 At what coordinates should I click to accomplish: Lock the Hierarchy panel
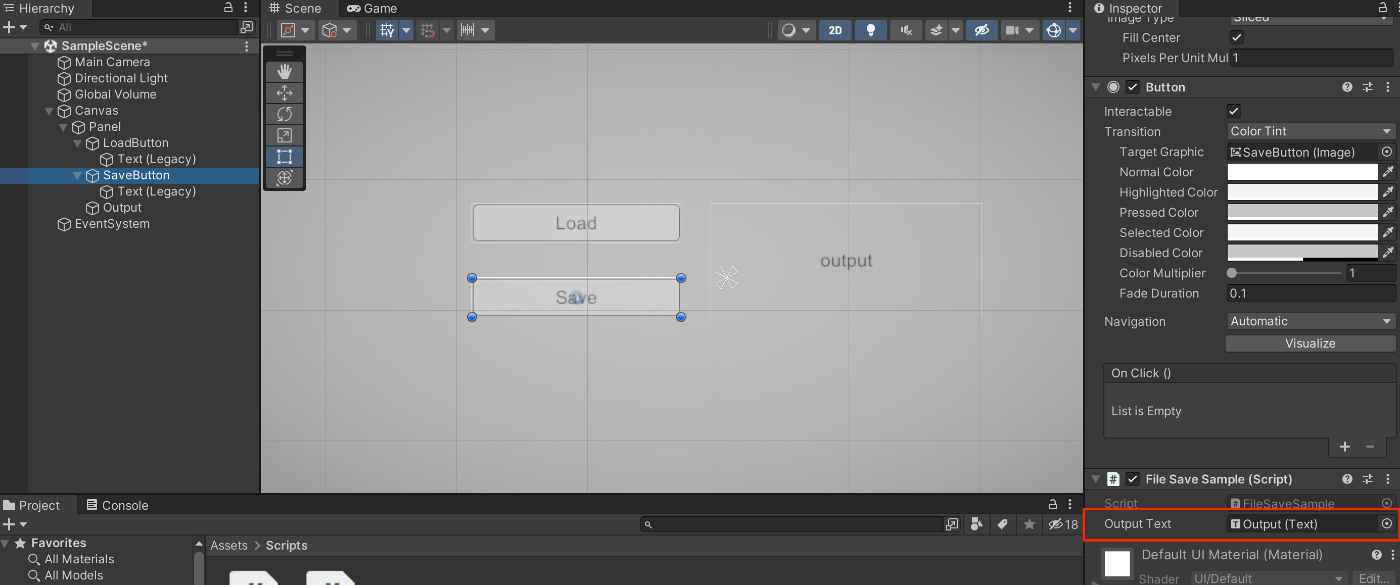(229, 7)
